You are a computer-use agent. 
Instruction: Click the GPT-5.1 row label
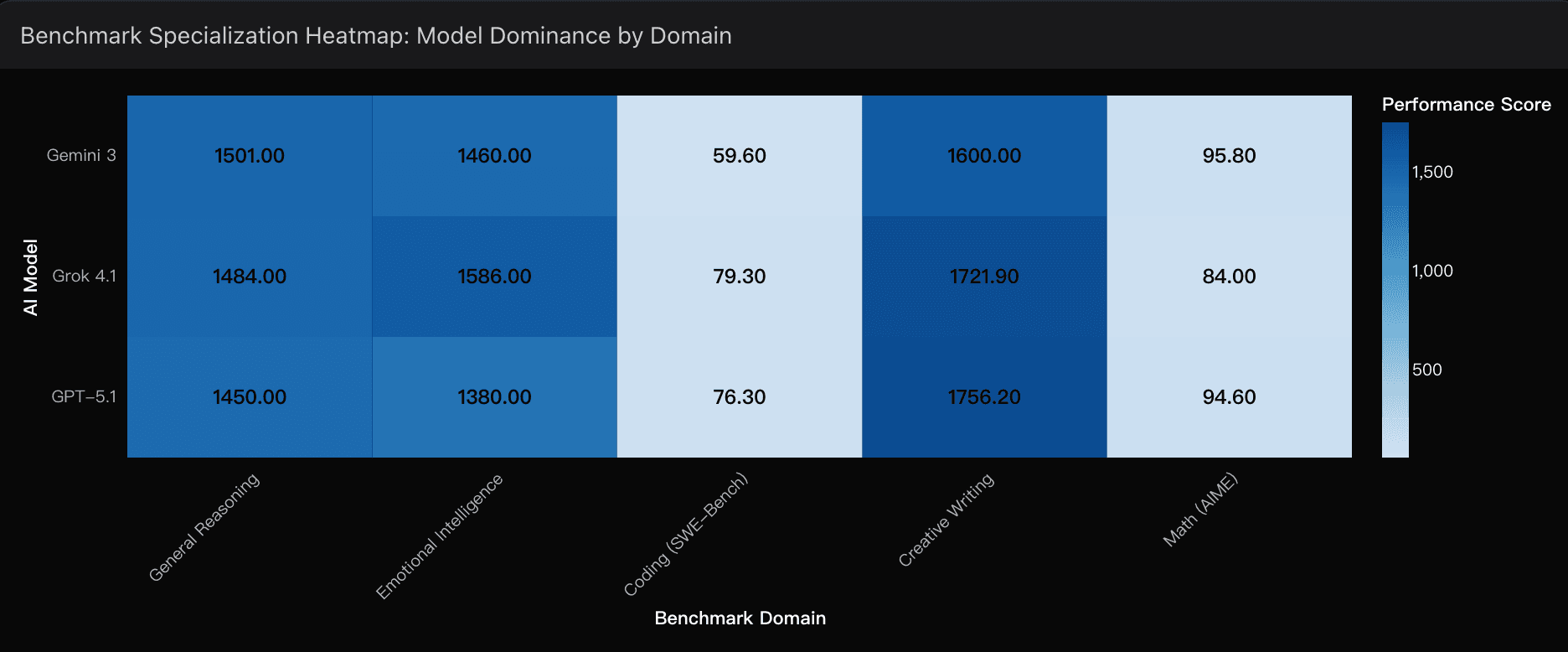[x=84, y=396]
